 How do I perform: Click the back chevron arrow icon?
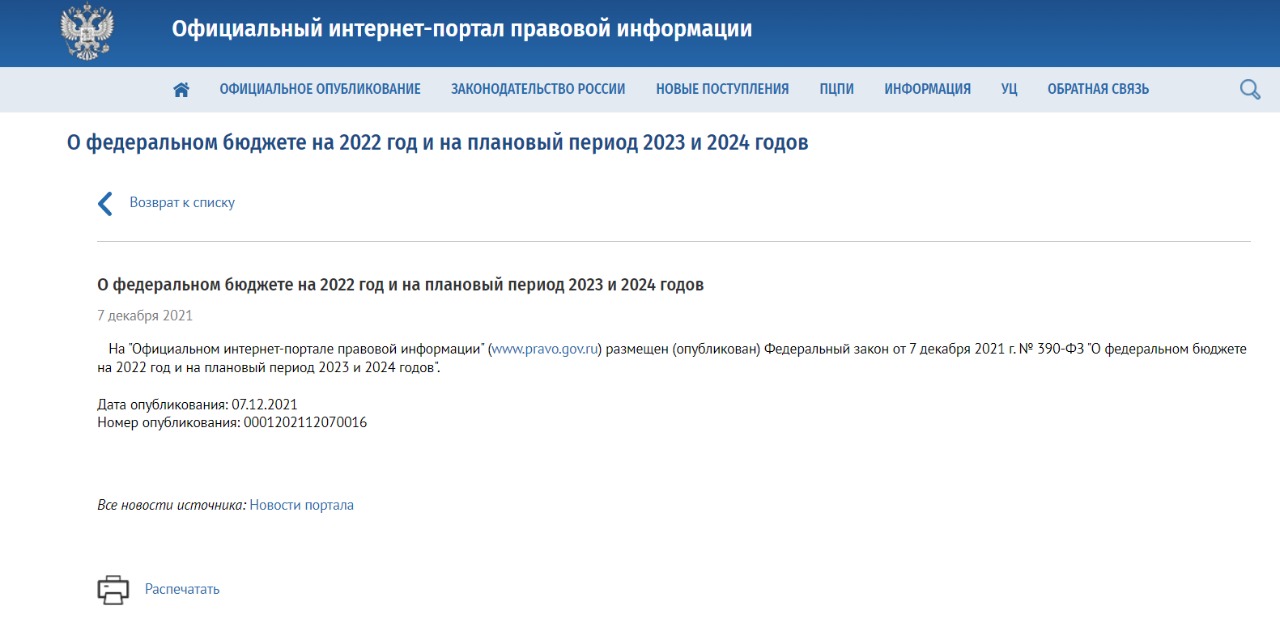coord(105,203)
